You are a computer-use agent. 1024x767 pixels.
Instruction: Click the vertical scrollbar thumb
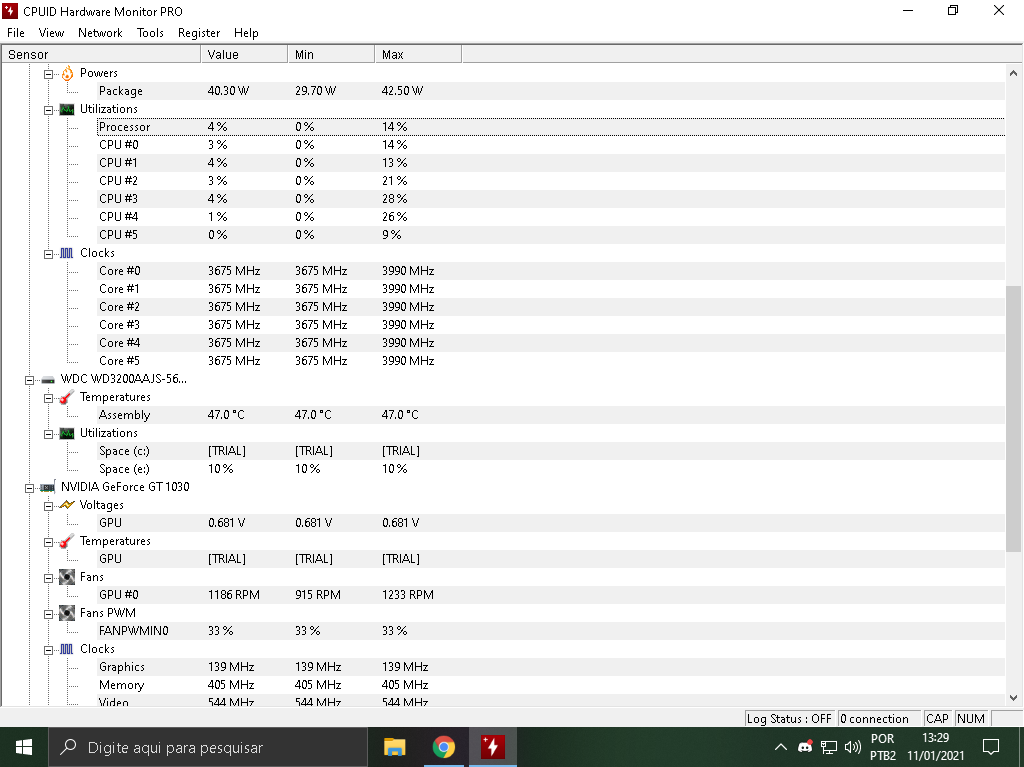point(1013,418)
